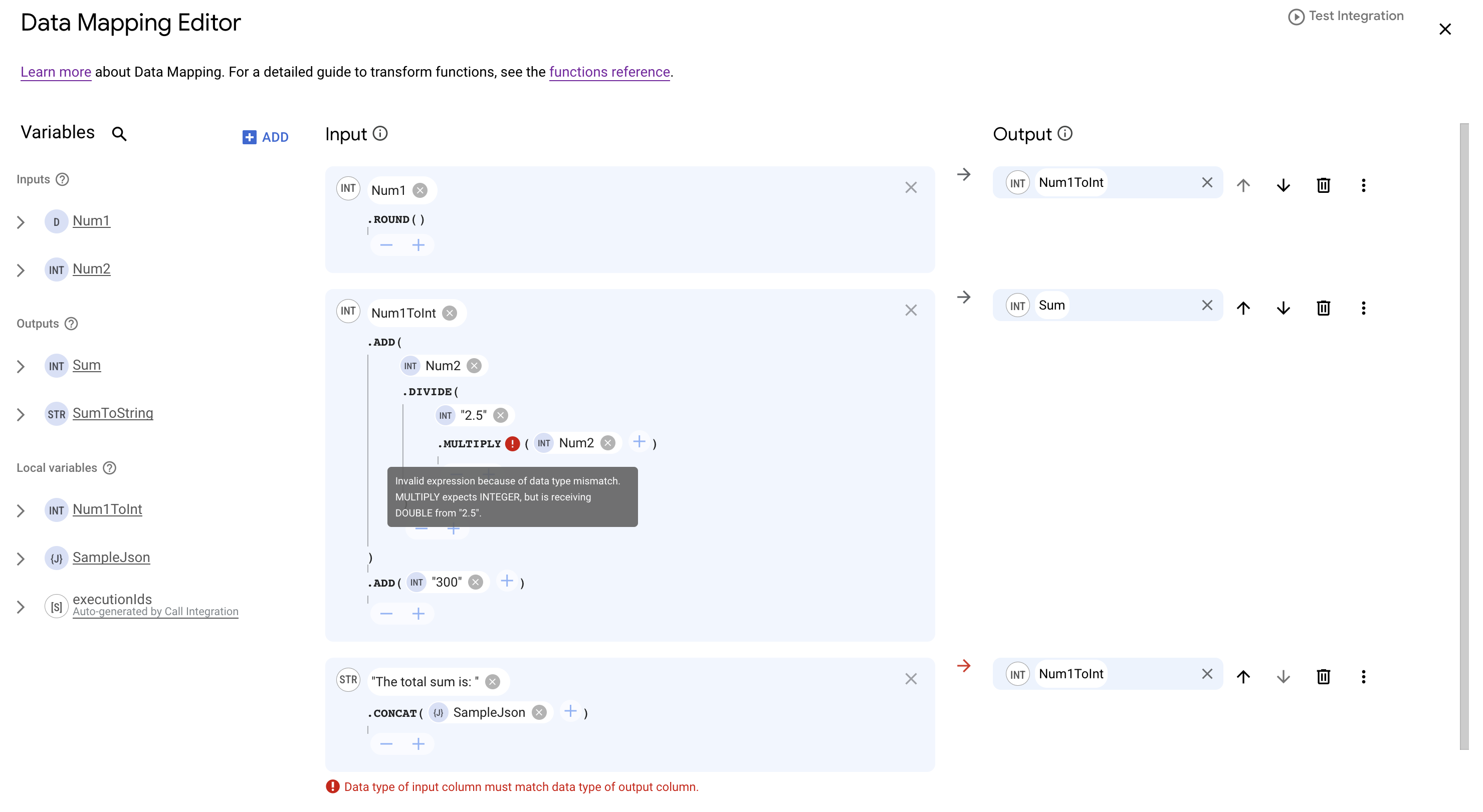Click the functions reference hyperlink

(609, 71)
